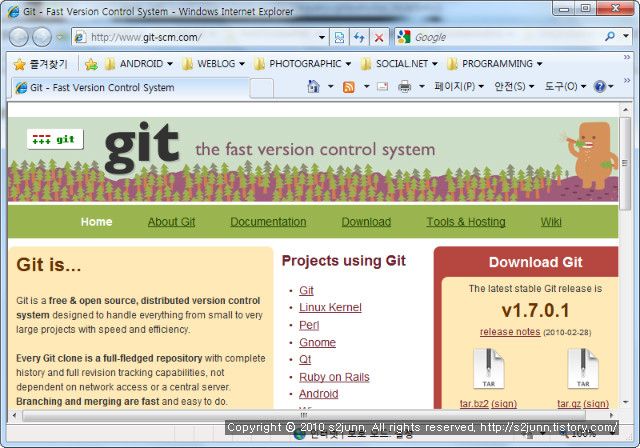This screenshot has height=448, width=640.
Task: Open the Linux Kernel project link
Action: pos(330,307)
